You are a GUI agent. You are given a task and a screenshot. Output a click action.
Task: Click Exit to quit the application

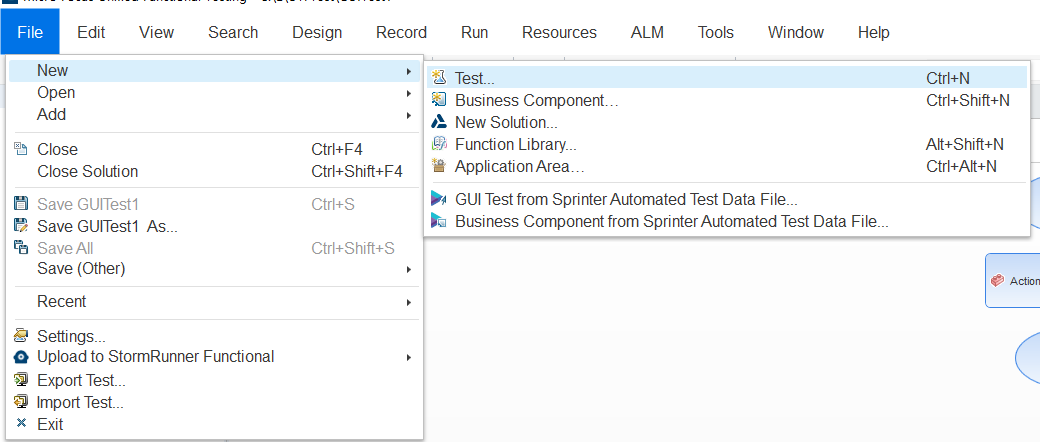pyautogui.click(x=50, y=424)
